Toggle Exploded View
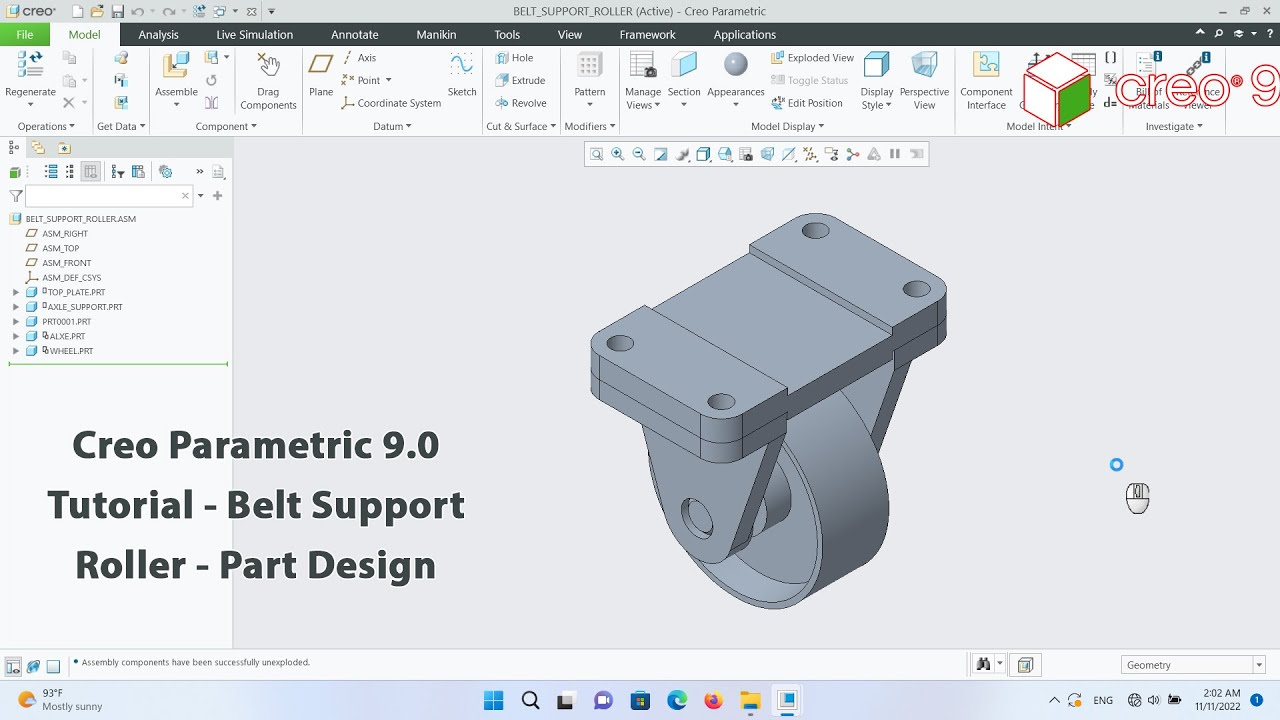 pos(812,58)
